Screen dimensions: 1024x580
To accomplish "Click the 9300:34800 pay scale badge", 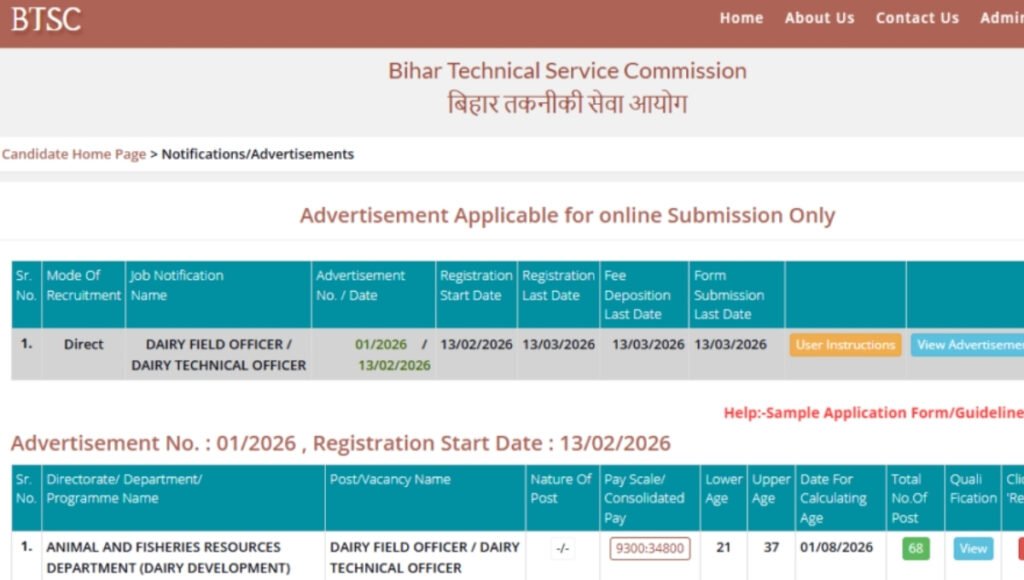I will [x=648, y=548].
